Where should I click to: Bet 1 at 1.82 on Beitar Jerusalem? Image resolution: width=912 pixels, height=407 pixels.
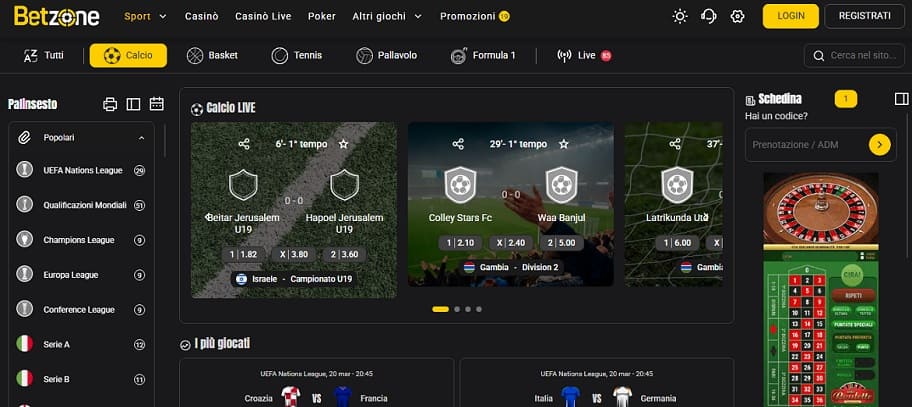click(x=243, y=254)
